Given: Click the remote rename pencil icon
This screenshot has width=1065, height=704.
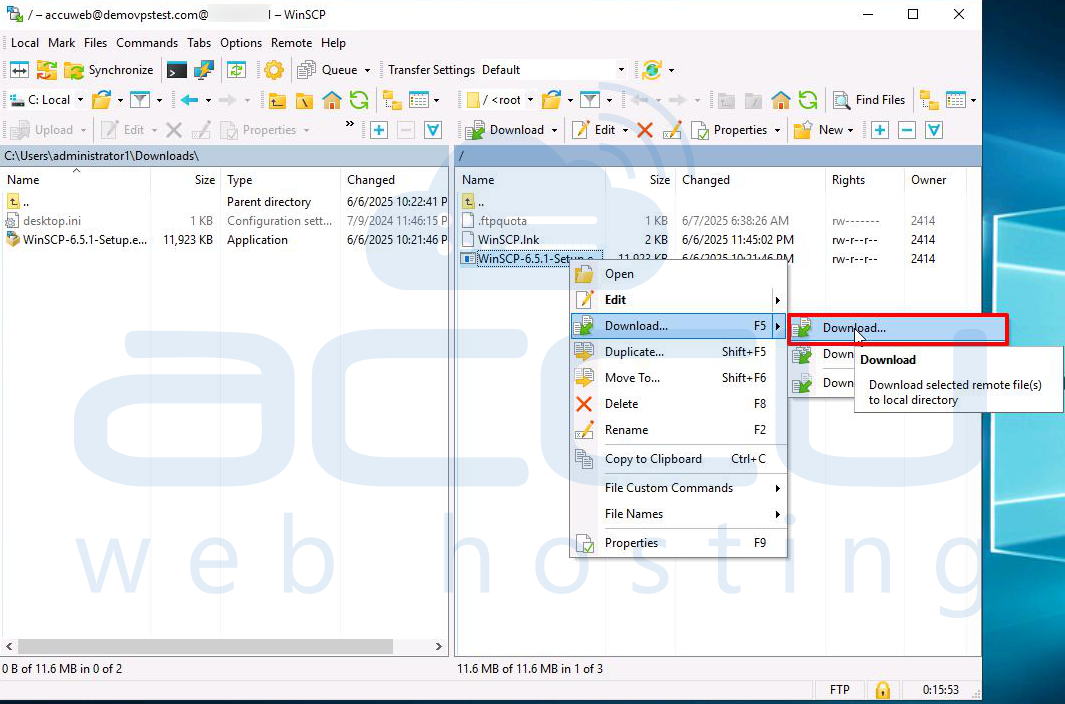Looking at the screenshot, I should tap(672, 130).
